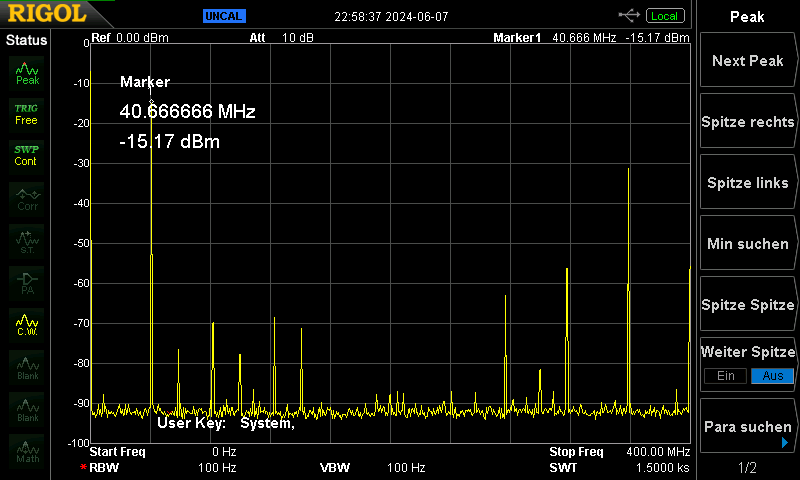The width and height of the screenshot is (800, 480).
Task: Go to menu page 1/2 indicator
Action: (747, 467)
